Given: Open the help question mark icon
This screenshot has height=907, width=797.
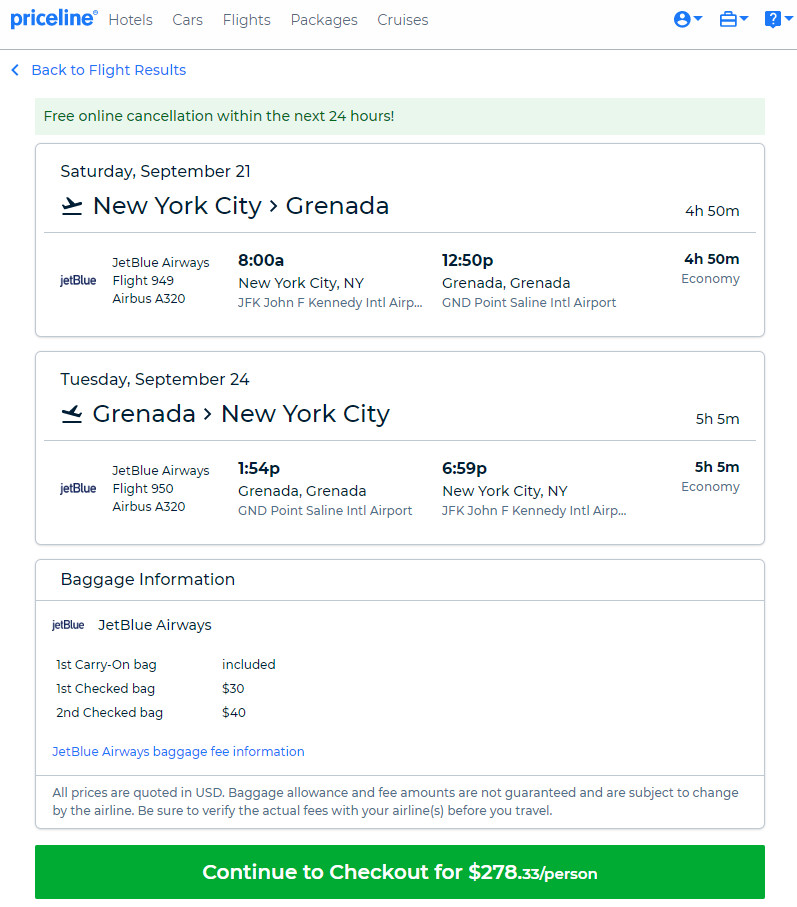Looking at the screenshot, I should [x=772, y=20].
